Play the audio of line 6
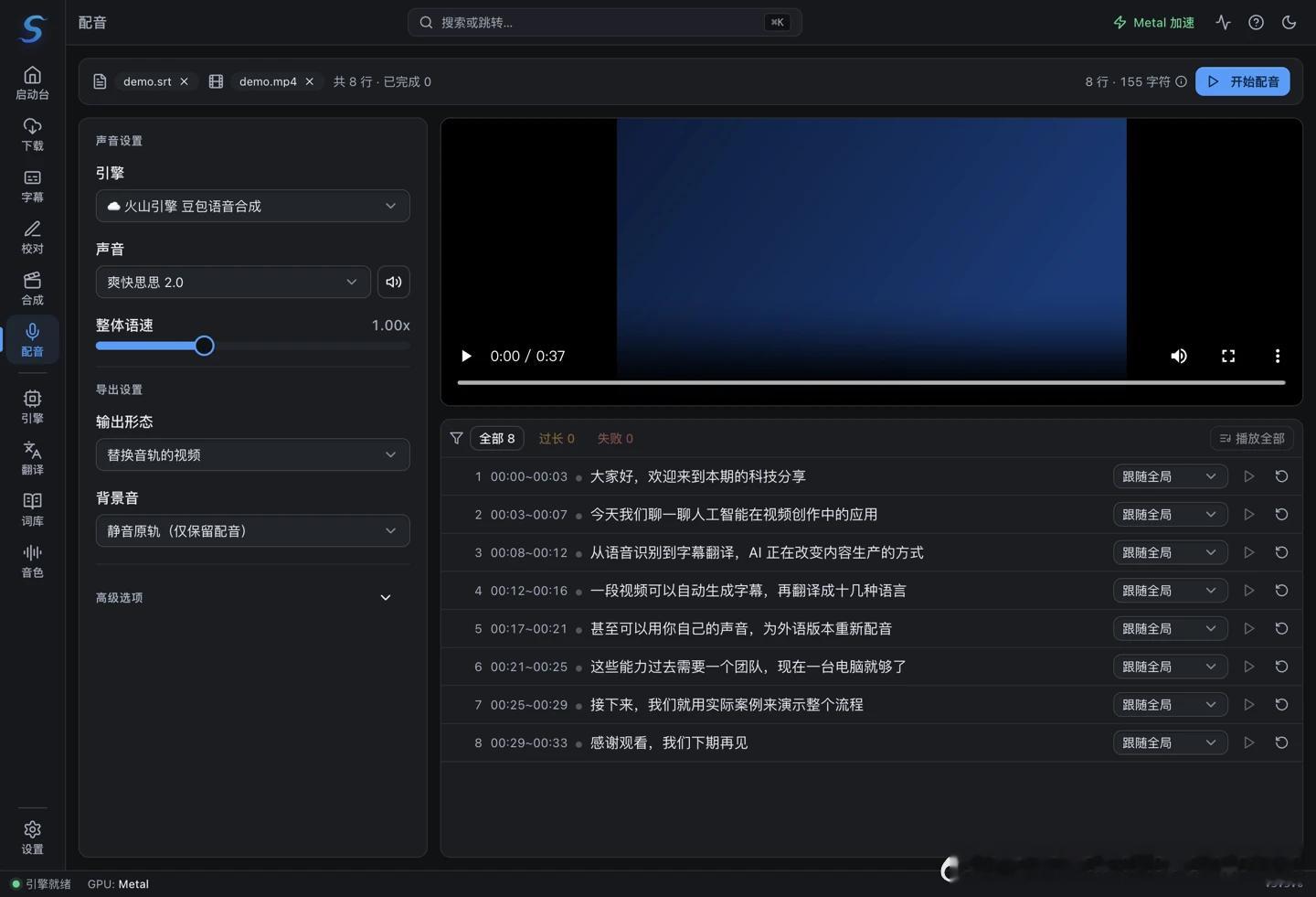This screenshot has width=1316, height=897. coord(1248,667)
